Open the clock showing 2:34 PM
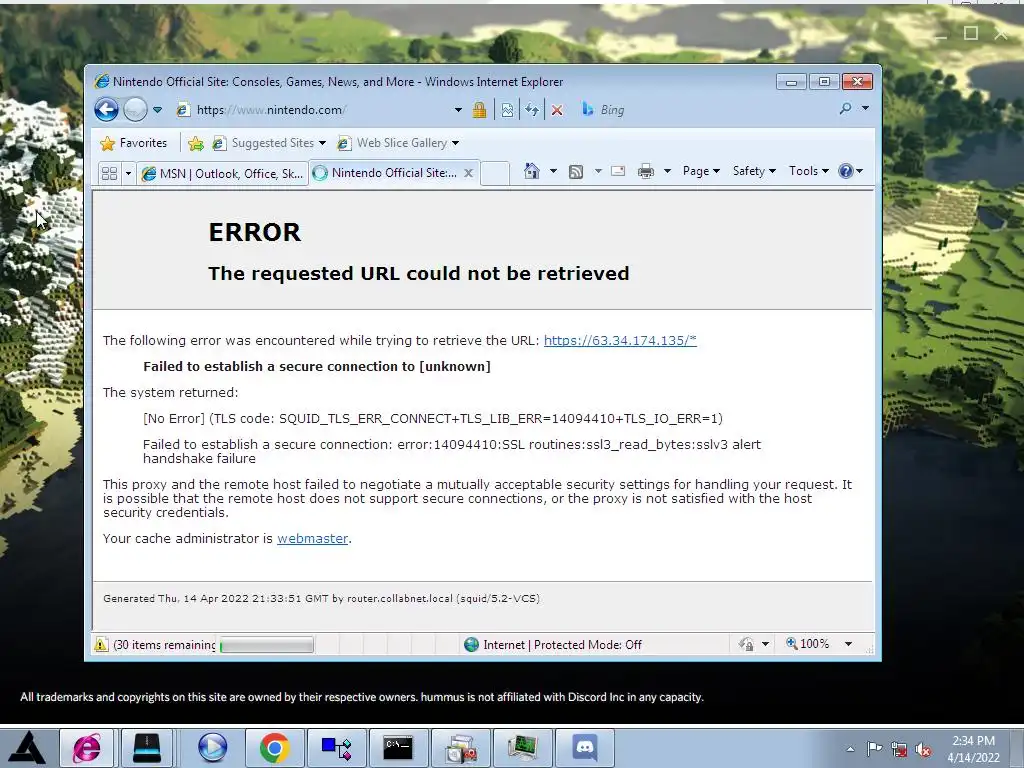The image size is (1024, 768). pyautogui.click(x=974, y=749)
